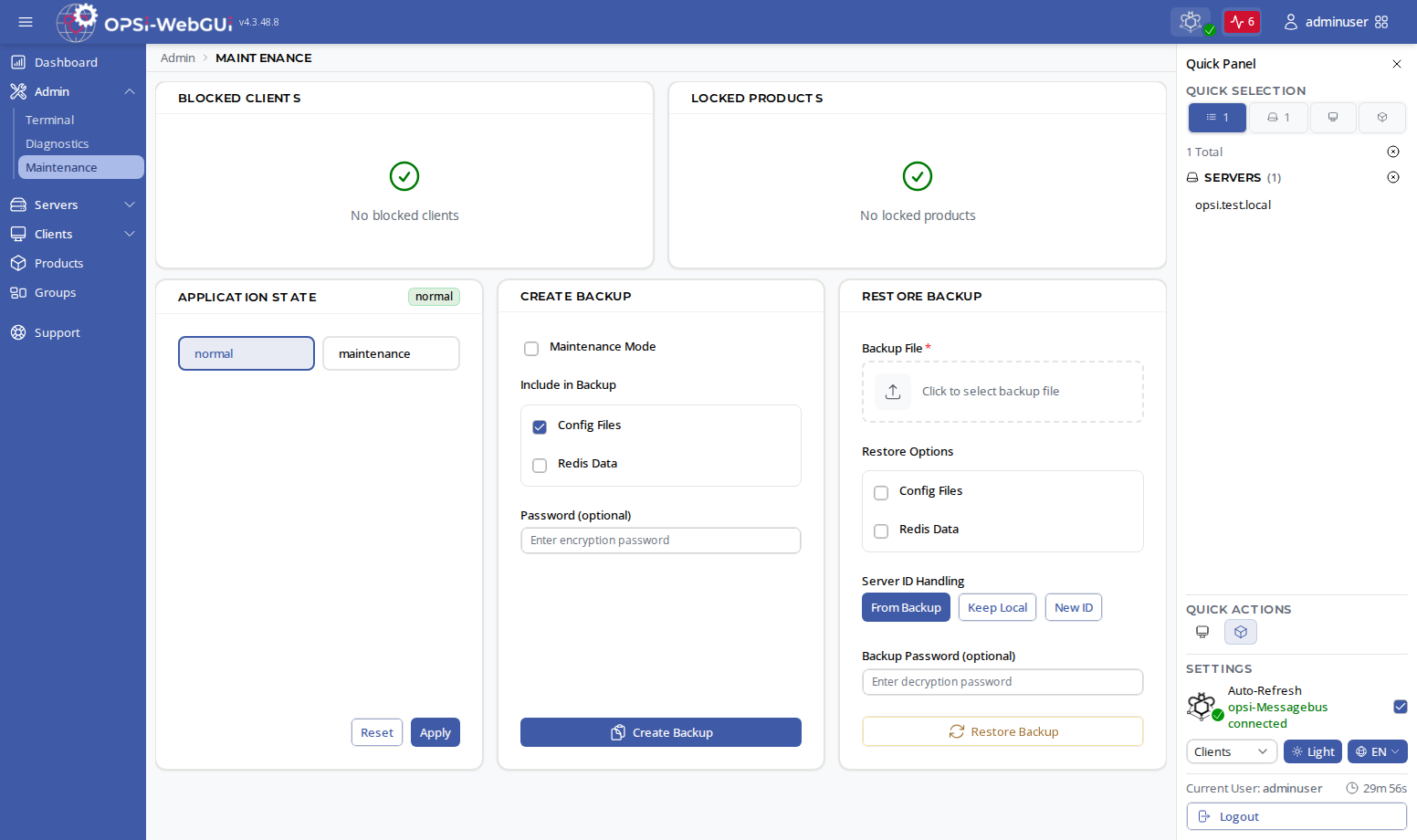Select the servers quick selection tab showing 1
Screen dimensions: 1417x840
pyautogui.click(x=1278, y=117)
